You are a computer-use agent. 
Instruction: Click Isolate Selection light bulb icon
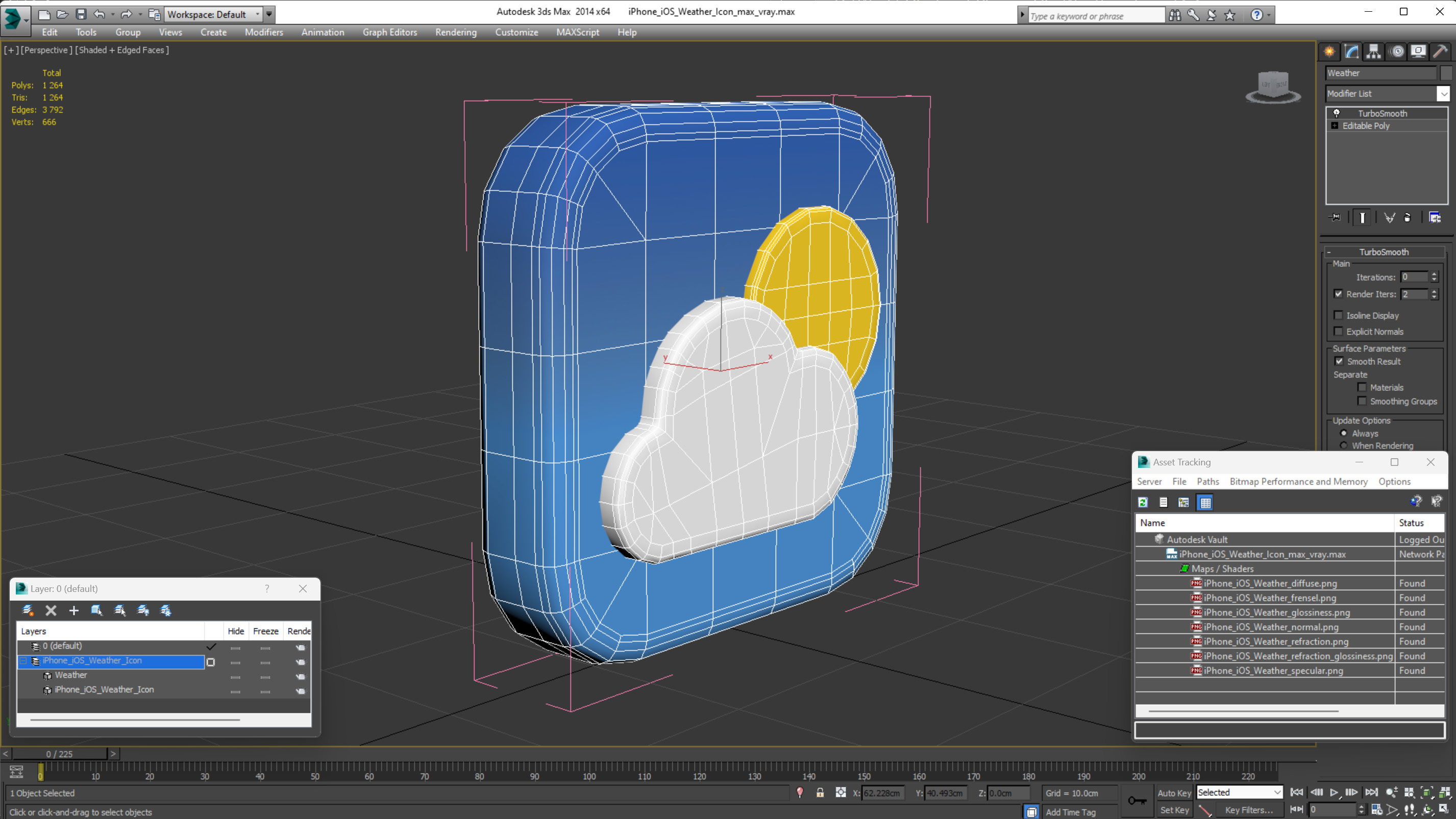[800, 792]
